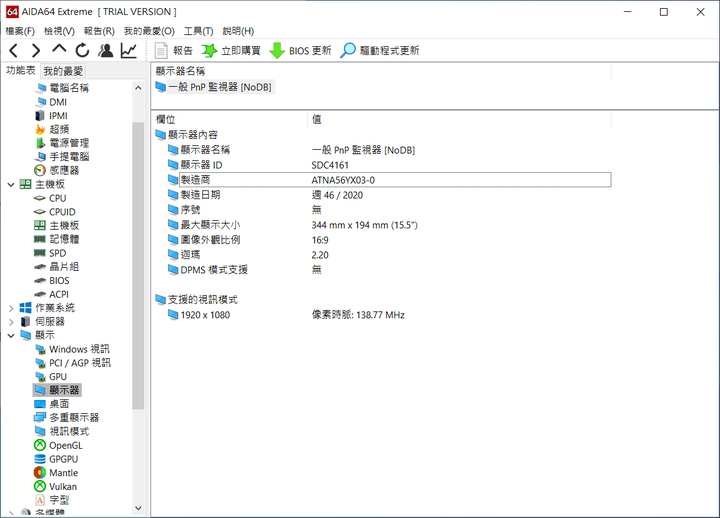Image resolution: width=720 pixels, height=518 pixels.
Task: Open the 說明(H) menu
Action: coord(238,31)
